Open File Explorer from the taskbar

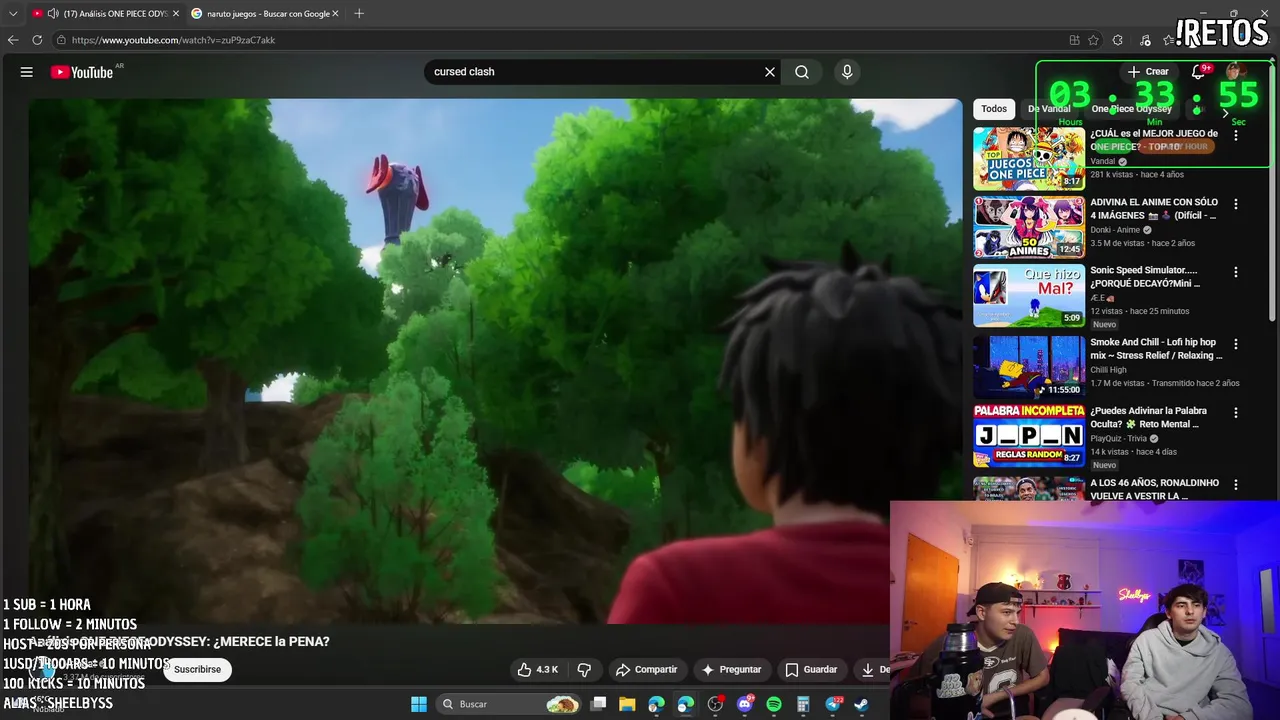point(627,704)
